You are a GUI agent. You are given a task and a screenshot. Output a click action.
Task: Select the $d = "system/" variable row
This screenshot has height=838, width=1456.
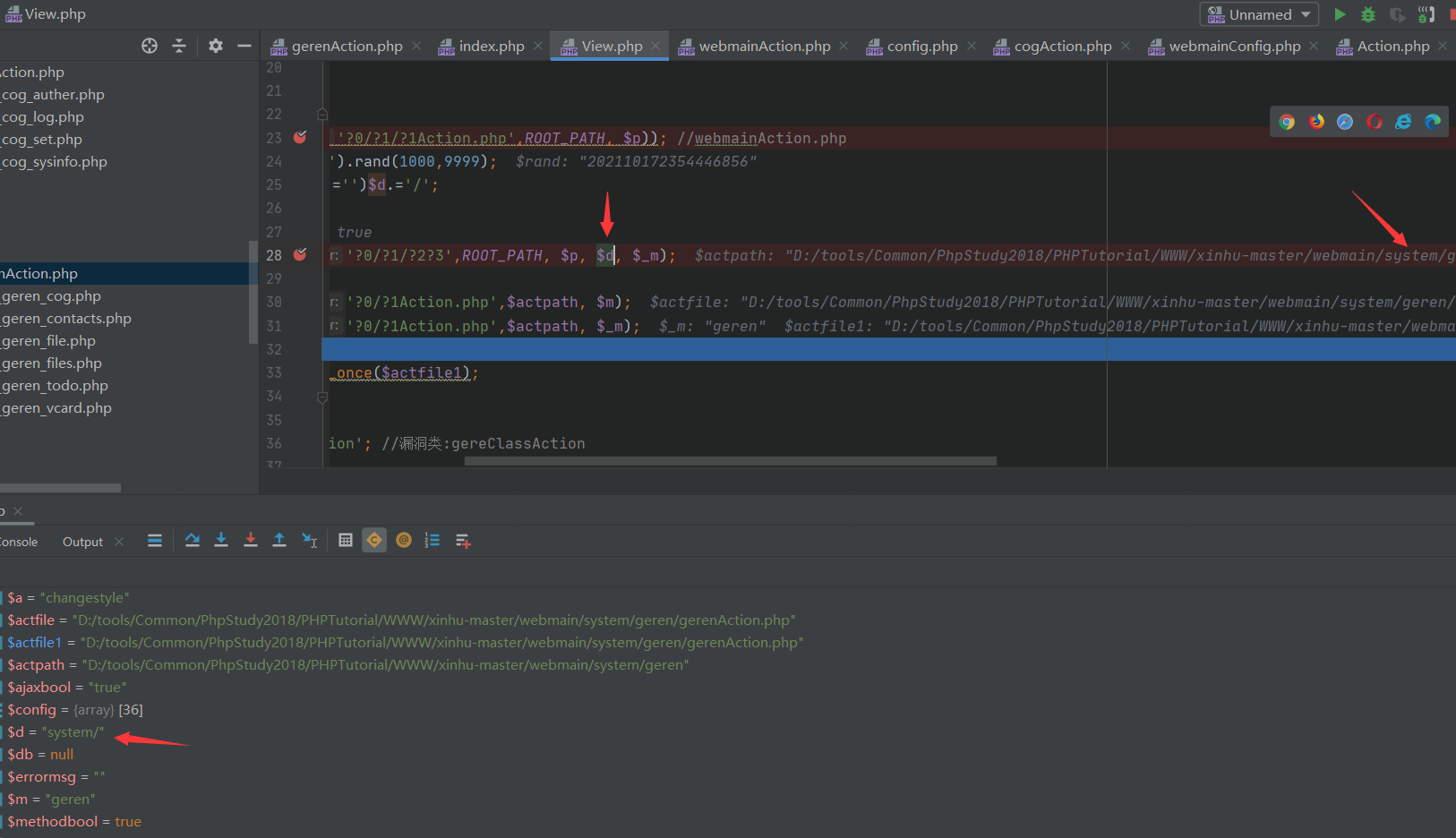(x=56, y=731)
